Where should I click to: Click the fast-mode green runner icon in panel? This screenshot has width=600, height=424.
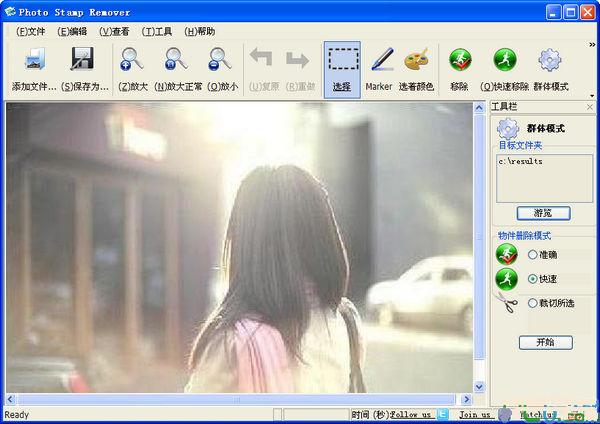pyautogui.click(x=507, y=279)
